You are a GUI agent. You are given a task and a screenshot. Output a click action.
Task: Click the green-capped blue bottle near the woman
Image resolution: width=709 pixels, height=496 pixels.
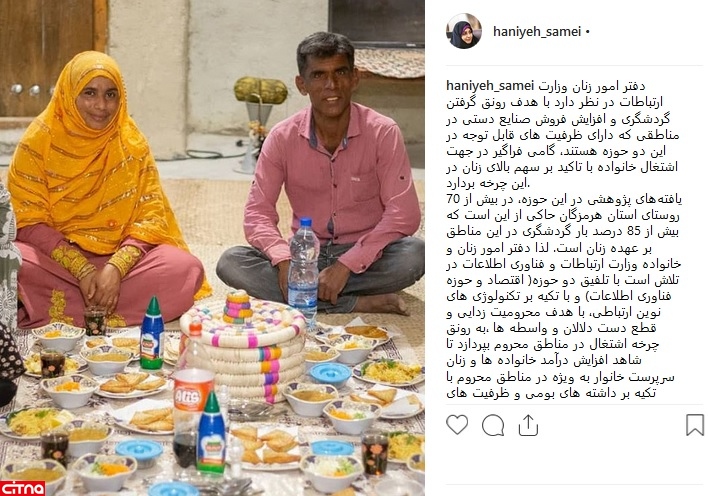pyautogui.click(x=152, y=333)
